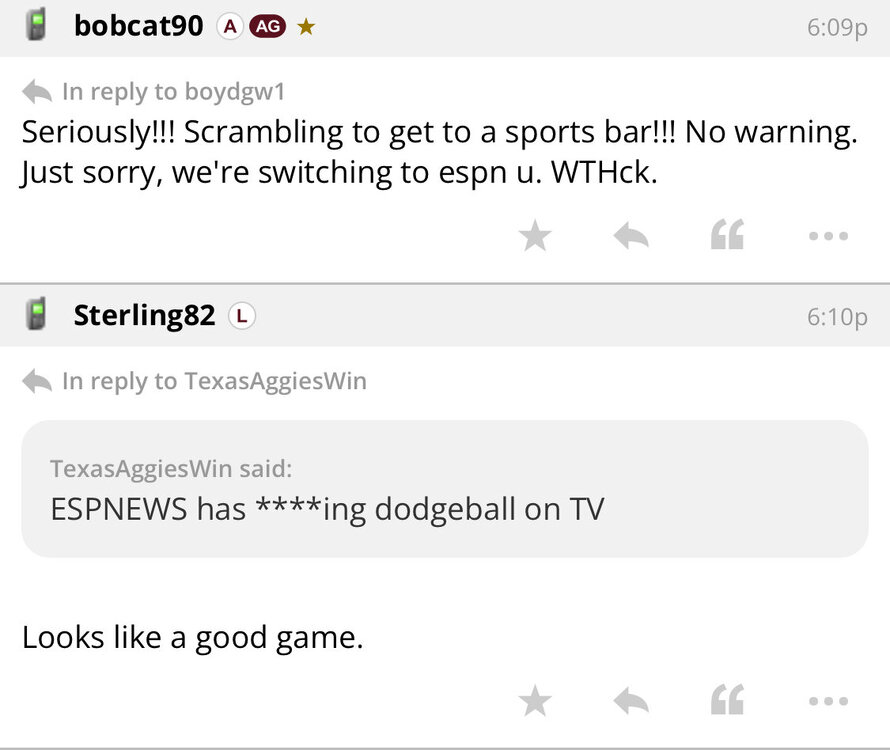This screenshot has width=890, height=750.
Task: Open bobcat90's user profile
Action: pos(138,27)
